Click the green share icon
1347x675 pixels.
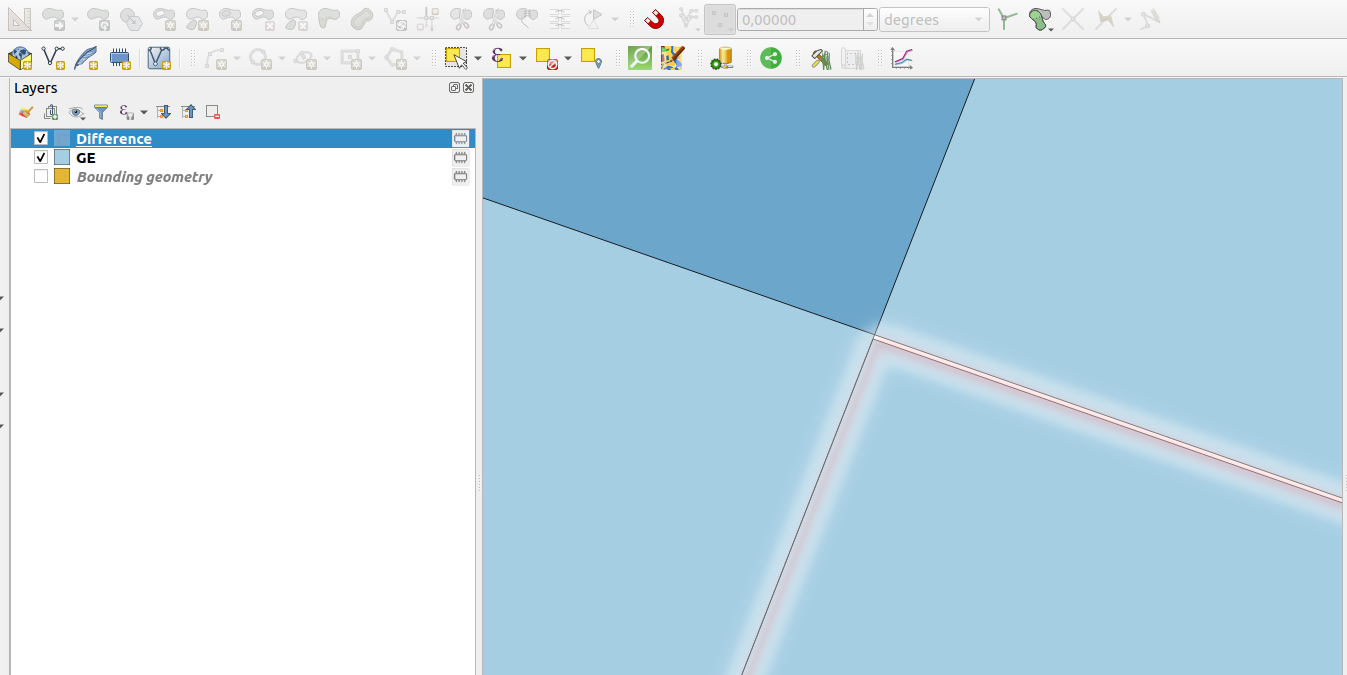[770, 59]
